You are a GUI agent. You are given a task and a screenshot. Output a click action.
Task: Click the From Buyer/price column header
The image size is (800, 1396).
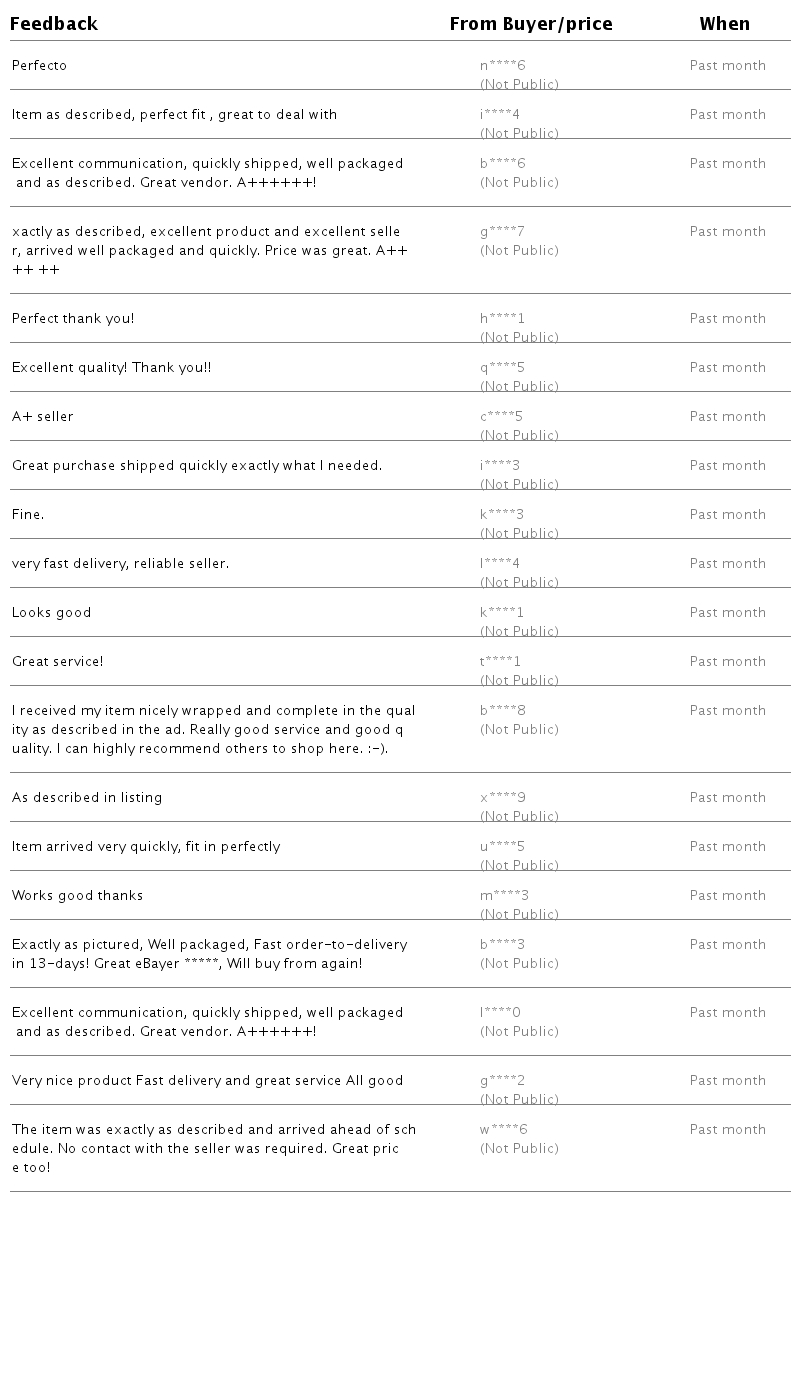click(x=531, y=24)
